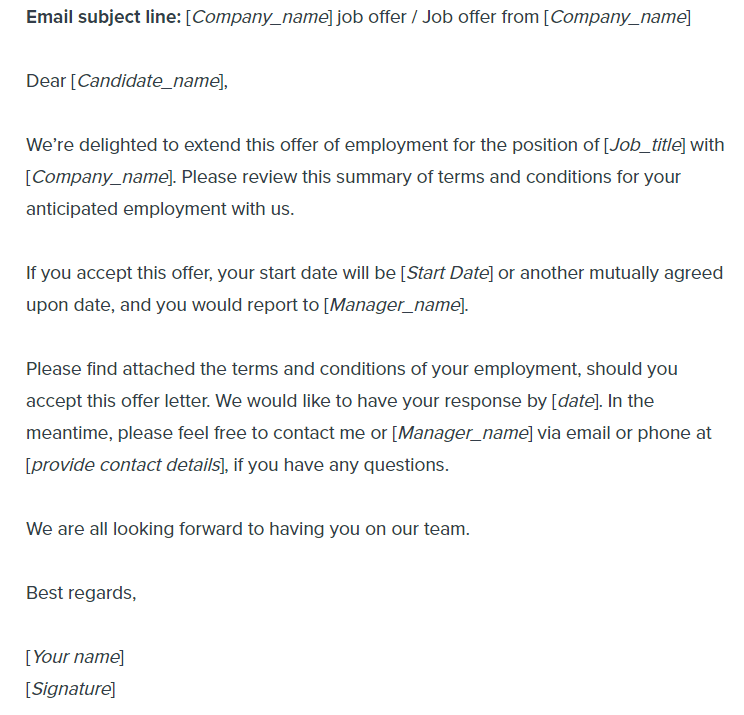Screen dimensions: 744x715
Task: Click the "Best regards," closing line
Action: [x=81, y=593]
